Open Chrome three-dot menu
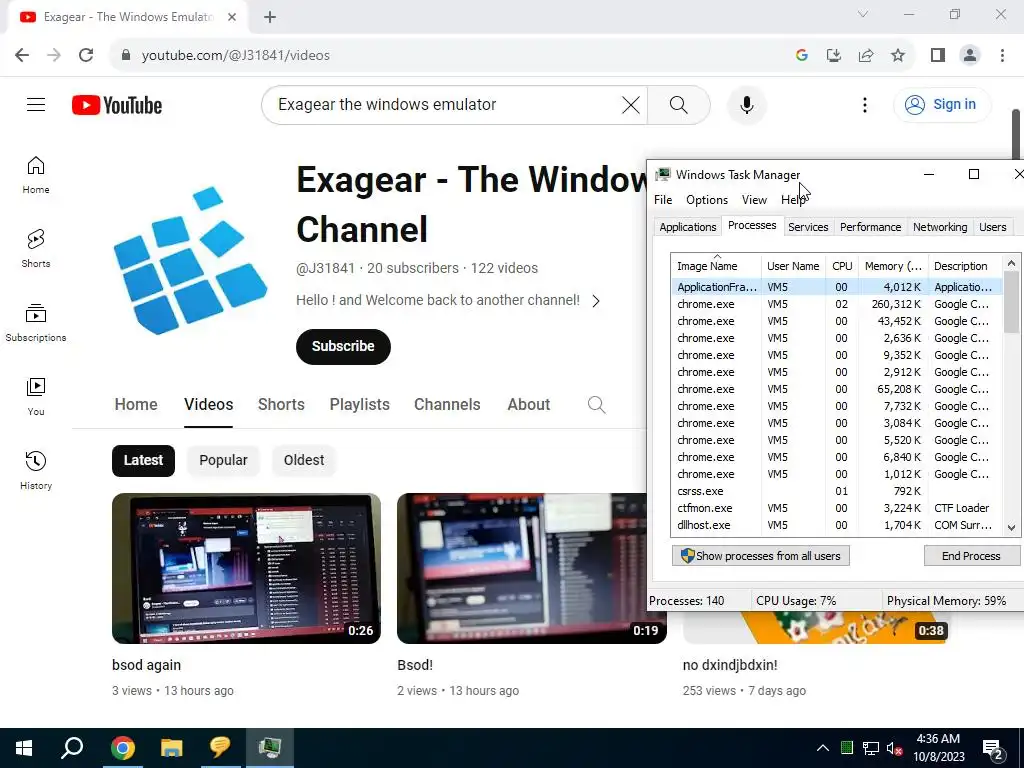The height and width of the screenshot is (768, 1024). point(1002,56)
